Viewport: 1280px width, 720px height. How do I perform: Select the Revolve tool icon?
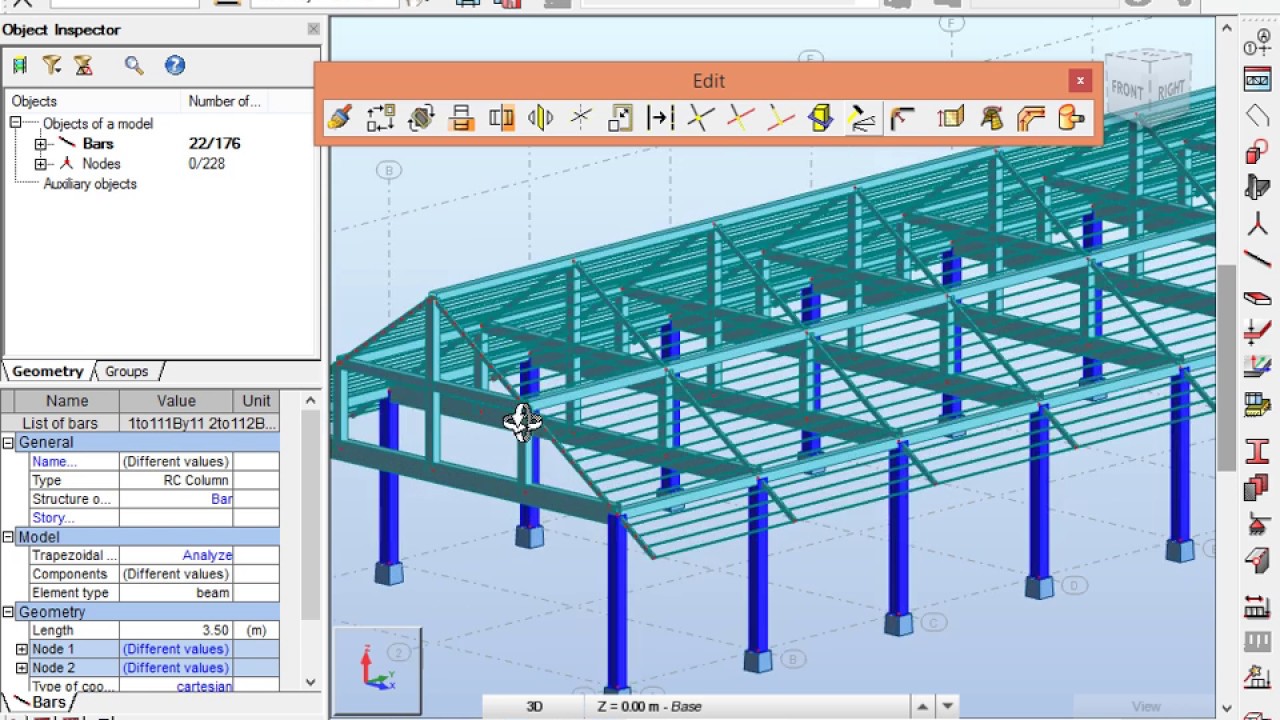[x=991, y=118]
